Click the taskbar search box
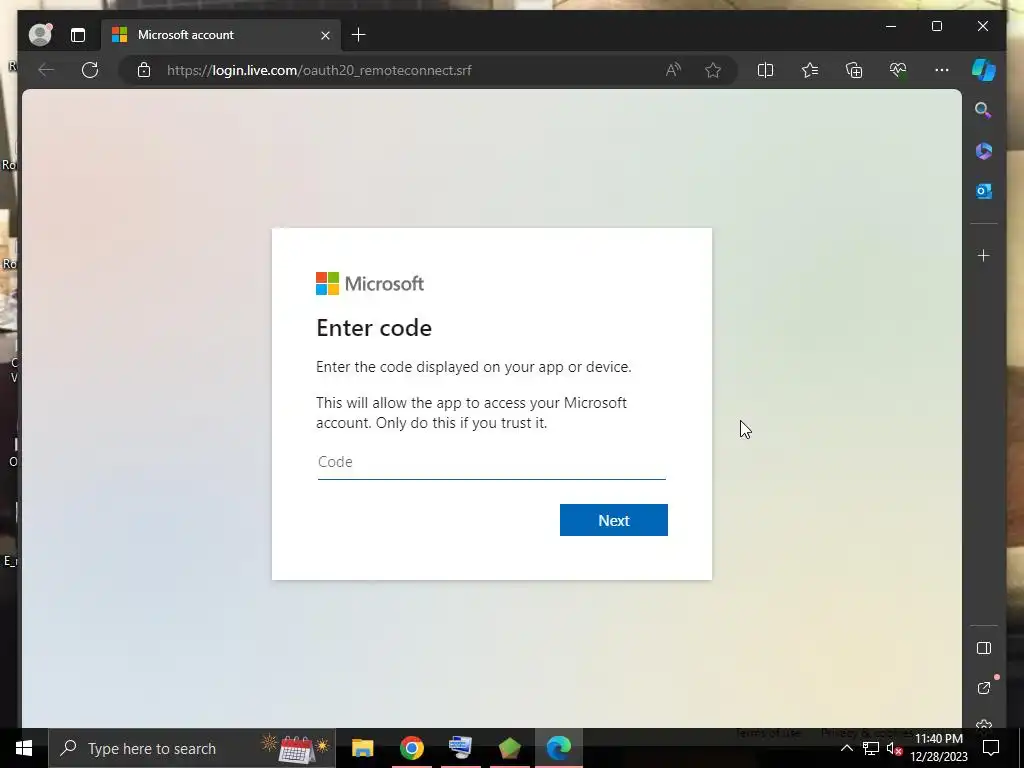Image resolution: width=1024 pixels, height=768 pixels. tap(192, 748)
